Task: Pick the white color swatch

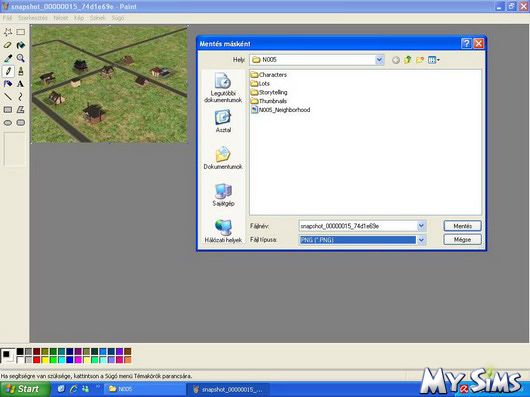Action: pyautogui.click(x=20, y=360)
